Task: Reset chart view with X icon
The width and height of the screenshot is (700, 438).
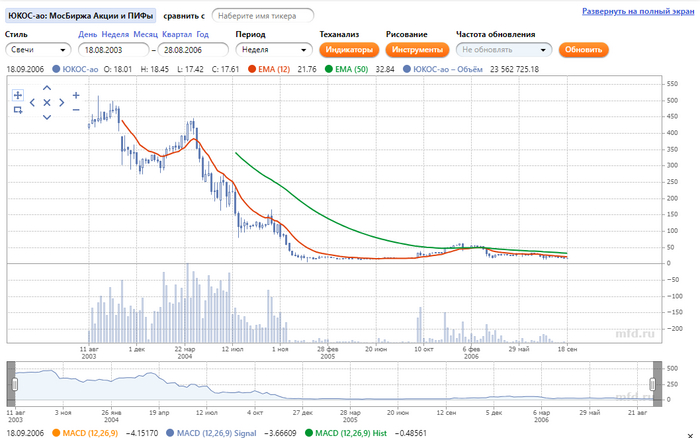Action: point(46,102)
